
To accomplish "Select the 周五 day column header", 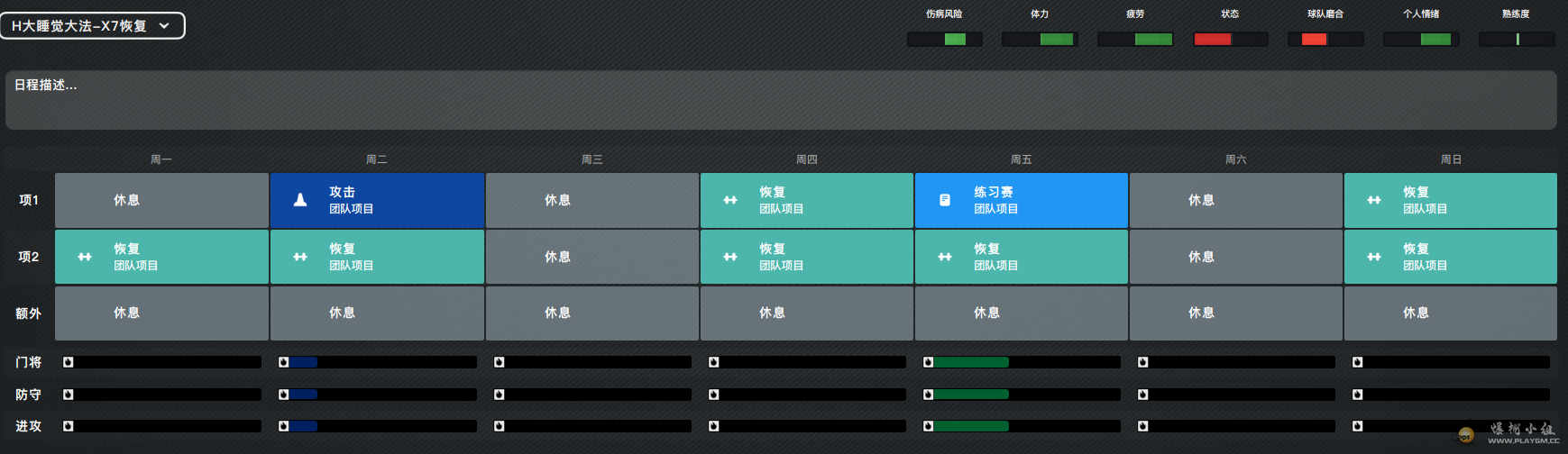I will pos(1021,159).
